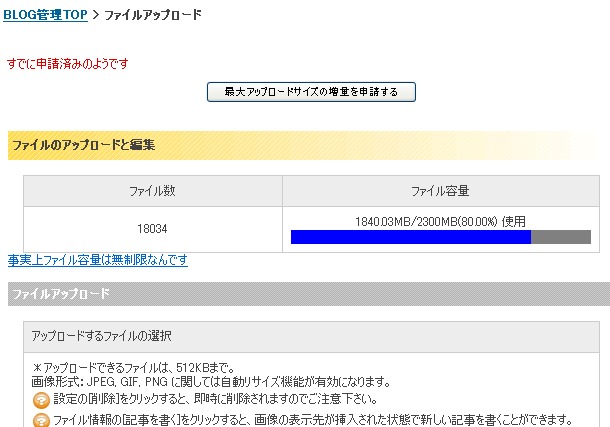
Task: Click the breadcrumb separator arrow
Action: pyautogui.click(x=95, y=15)
